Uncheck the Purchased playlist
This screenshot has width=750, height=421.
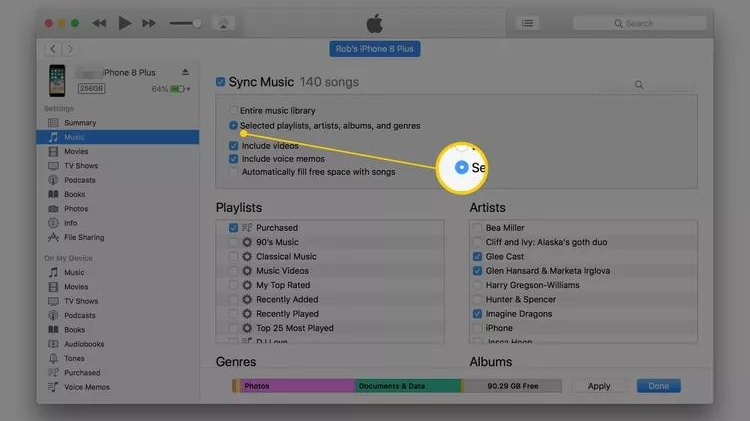[x=233, y=228]
